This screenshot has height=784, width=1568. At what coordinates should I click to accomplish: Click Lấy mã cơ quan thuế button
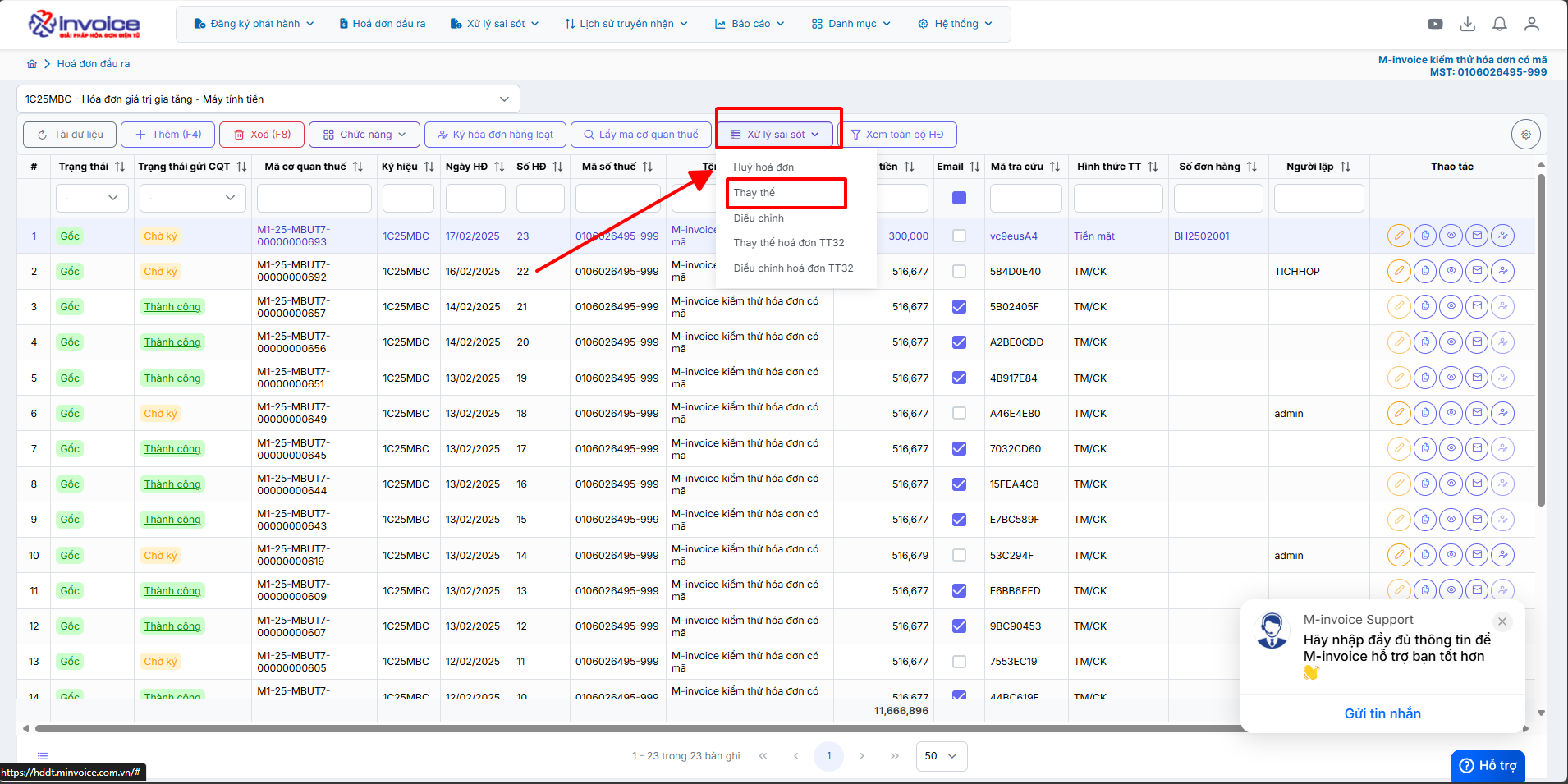point(640,135)
